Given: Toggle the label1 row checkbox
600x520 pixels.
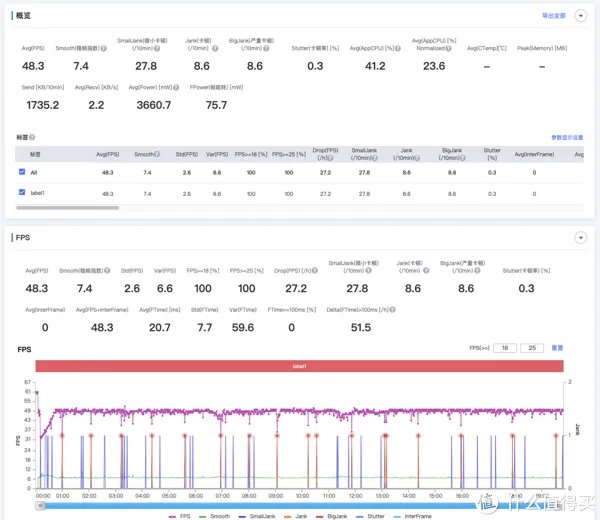Looking at the screenshot, I should coord(22,192).
